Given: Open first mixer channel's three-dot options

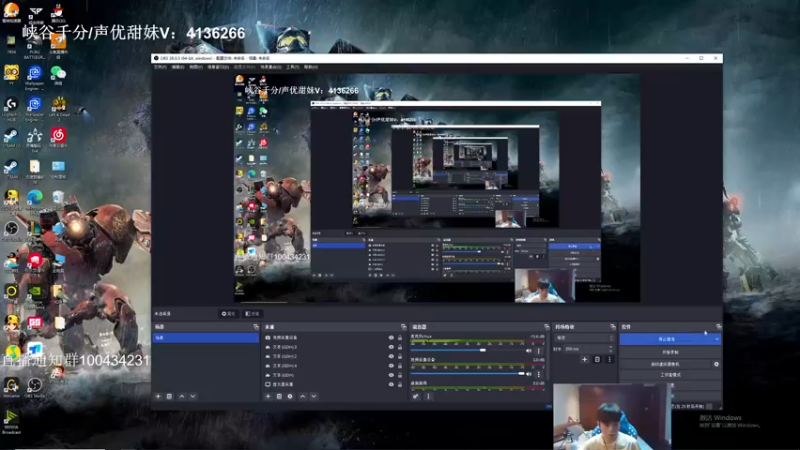Looking at the screenshot, I should point(539,351).
